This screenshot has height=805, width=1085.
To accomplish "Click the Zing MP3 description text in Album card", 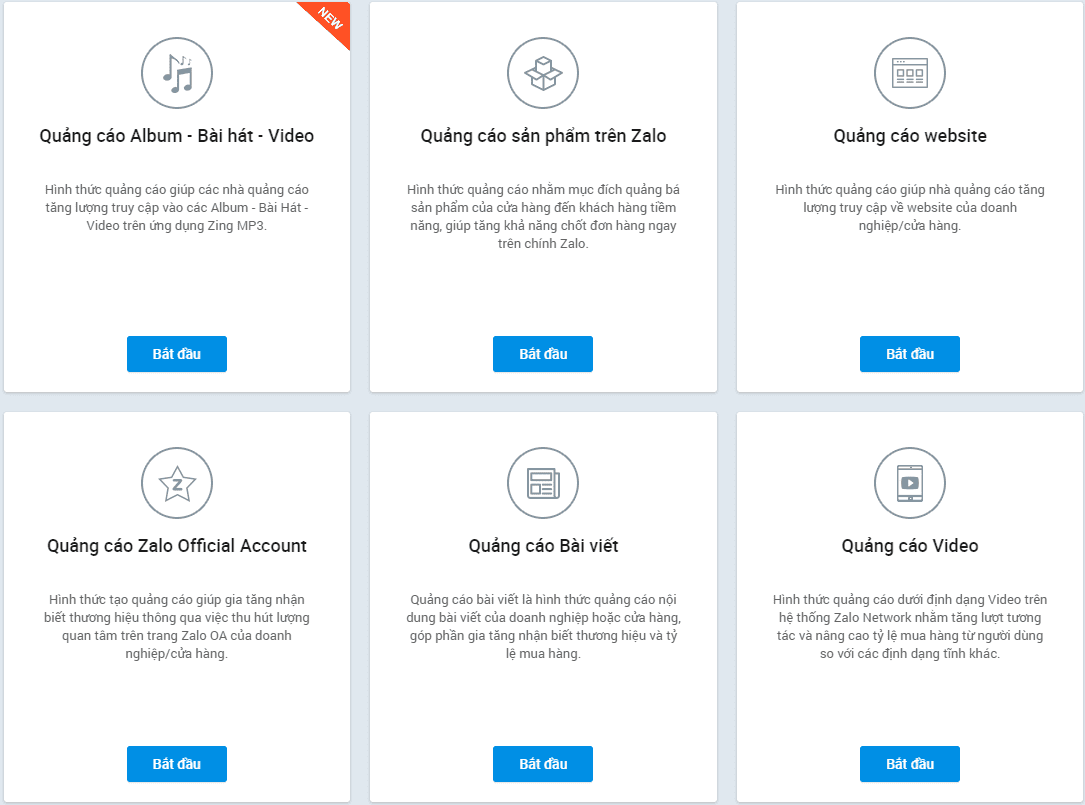I will (177, 208).
